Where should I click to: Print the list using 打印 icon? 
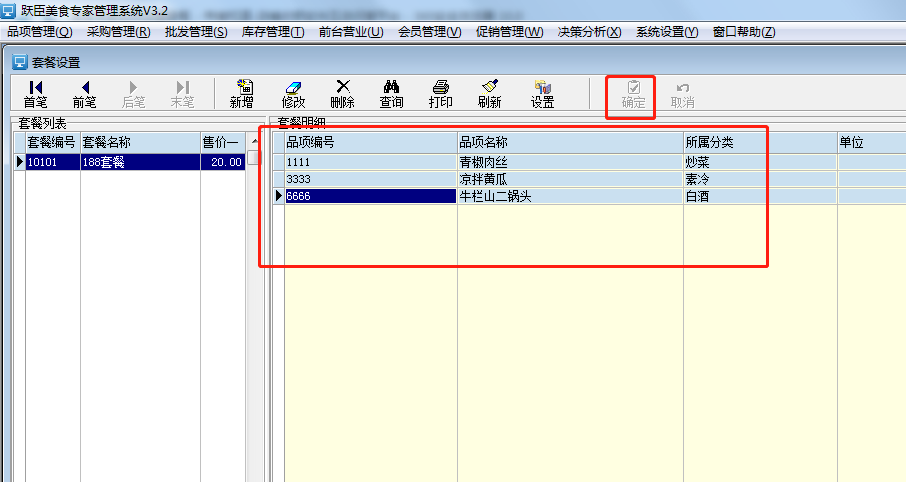(x=440, y=94)
